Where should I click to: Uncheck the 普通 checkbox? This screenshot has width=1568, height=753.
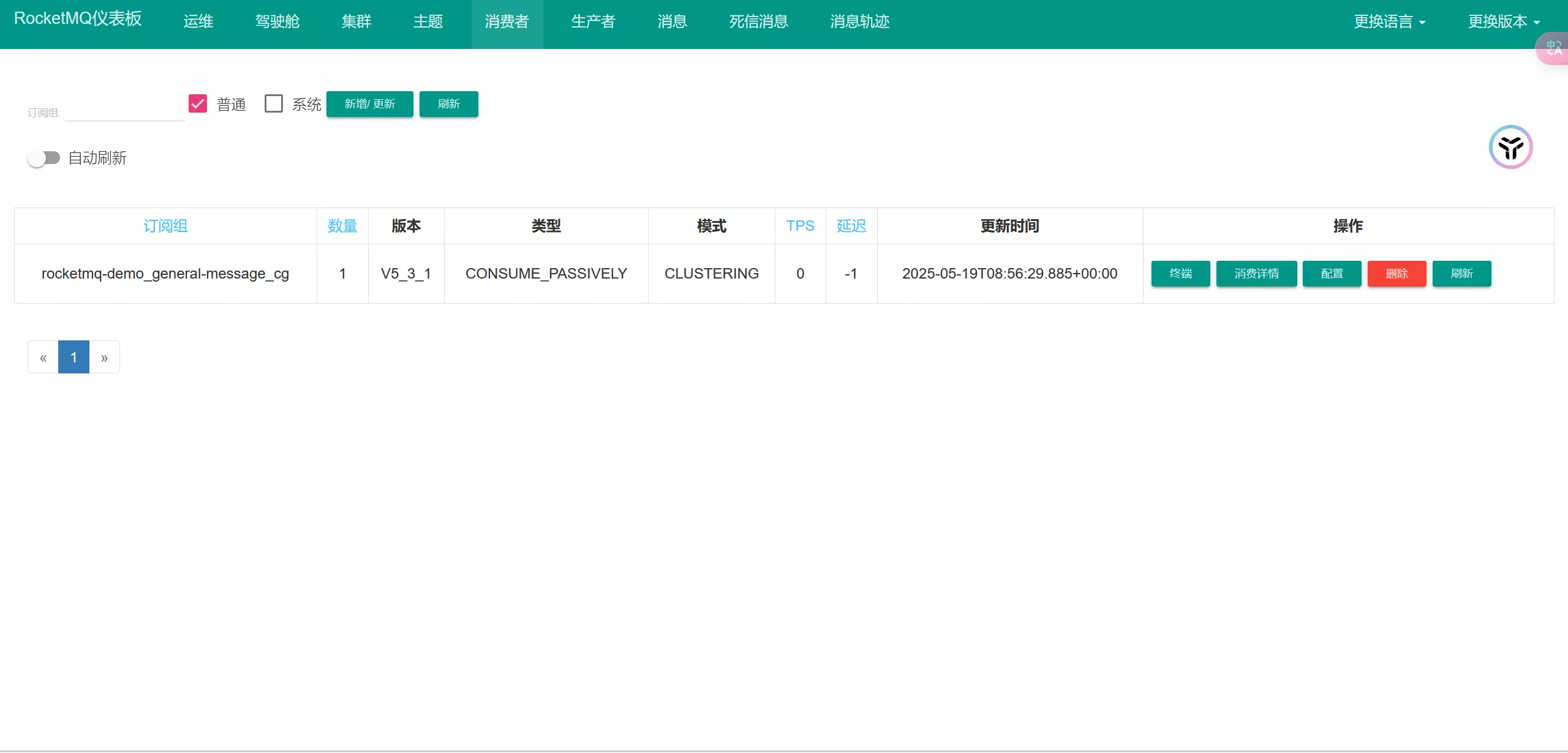198,103
